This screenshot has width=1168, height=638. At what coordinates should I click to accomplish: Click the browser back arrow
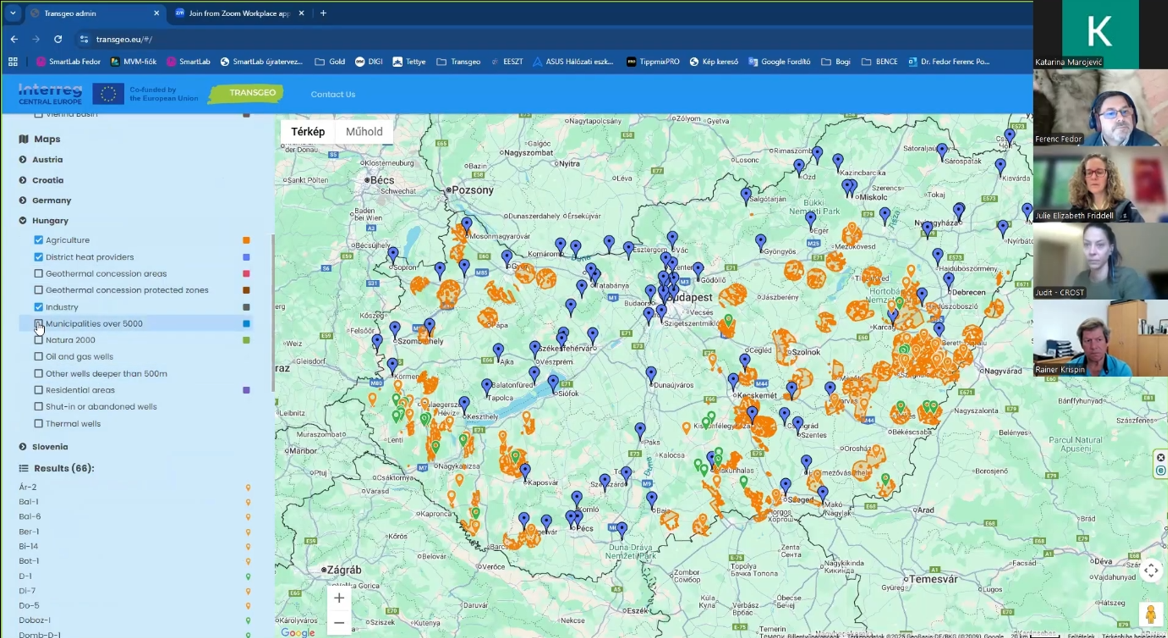14,39
